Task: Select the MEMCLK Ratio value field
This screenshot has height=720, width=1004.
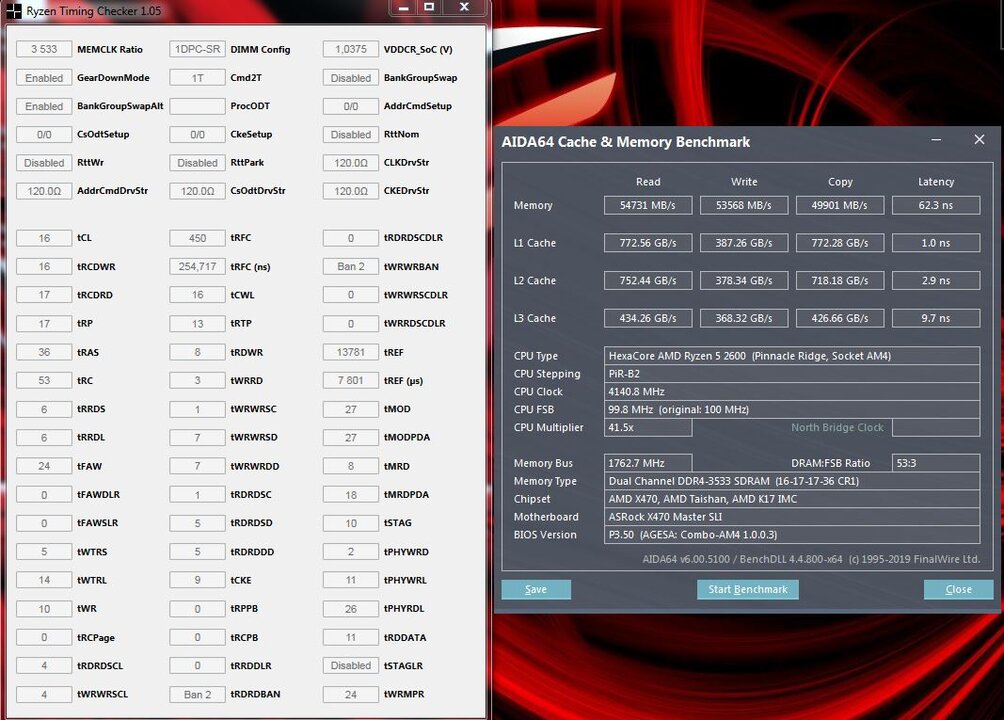Action: [44, 49]
